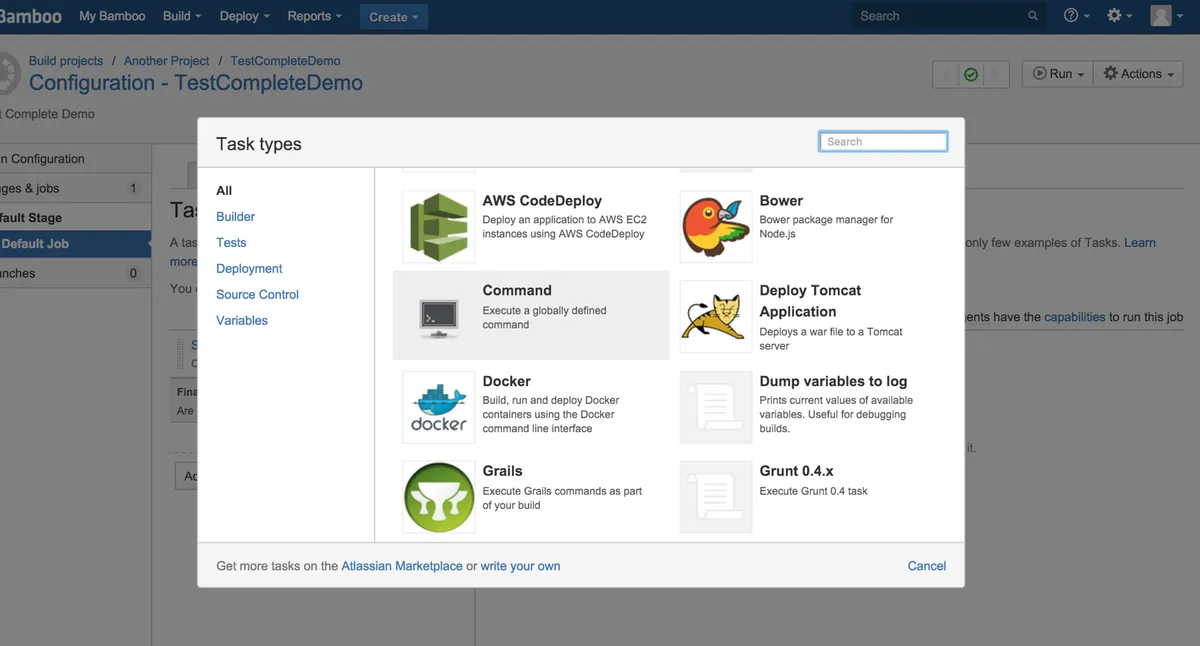Expand the Run dropdown
This screenshot has height=646, width=1200.
coord(1058,74)
